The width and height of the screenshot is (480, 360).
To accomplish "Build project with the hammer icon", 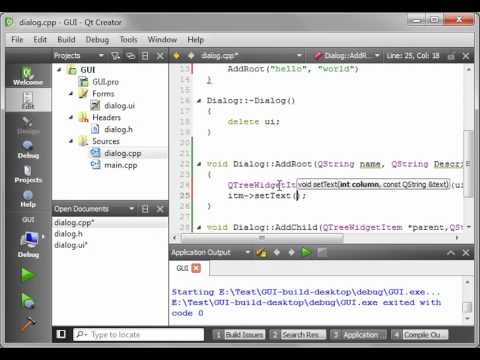I will (x=28, y=324).
